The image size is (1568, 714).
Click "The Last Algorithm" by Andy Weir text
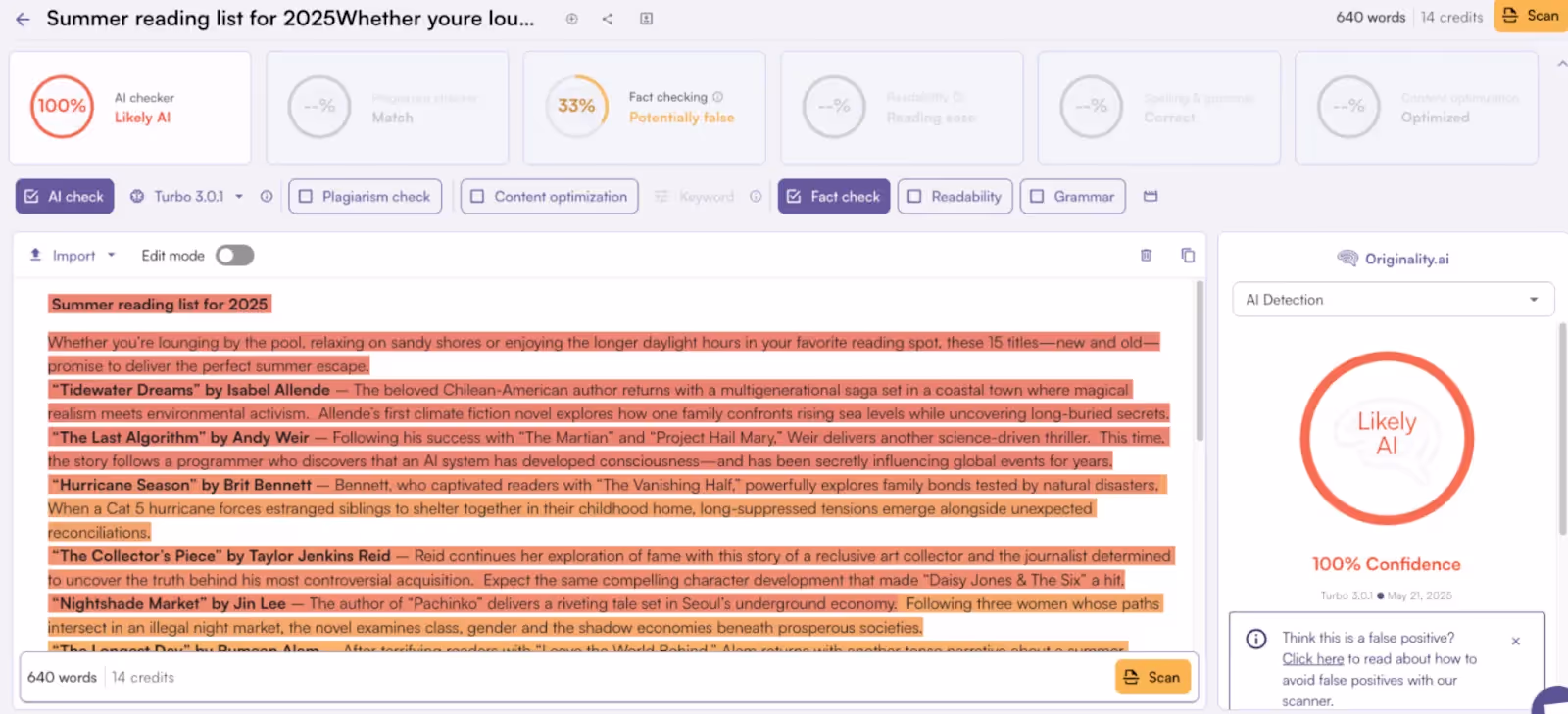click(x=179, y=438)
